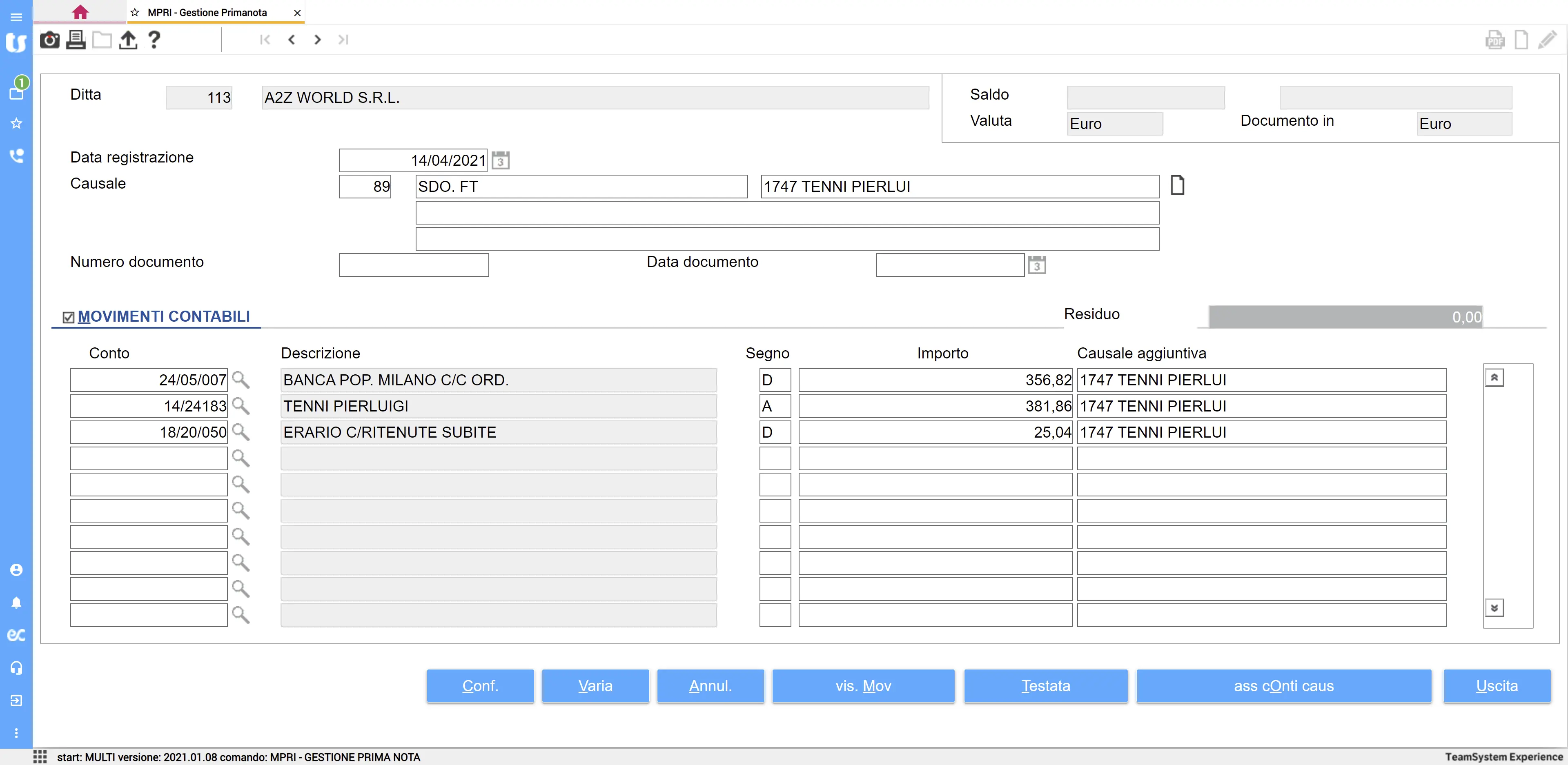Click the PDF export icon
Viewport: 1568px width, 765px height.
click(x=1494, y=40)
